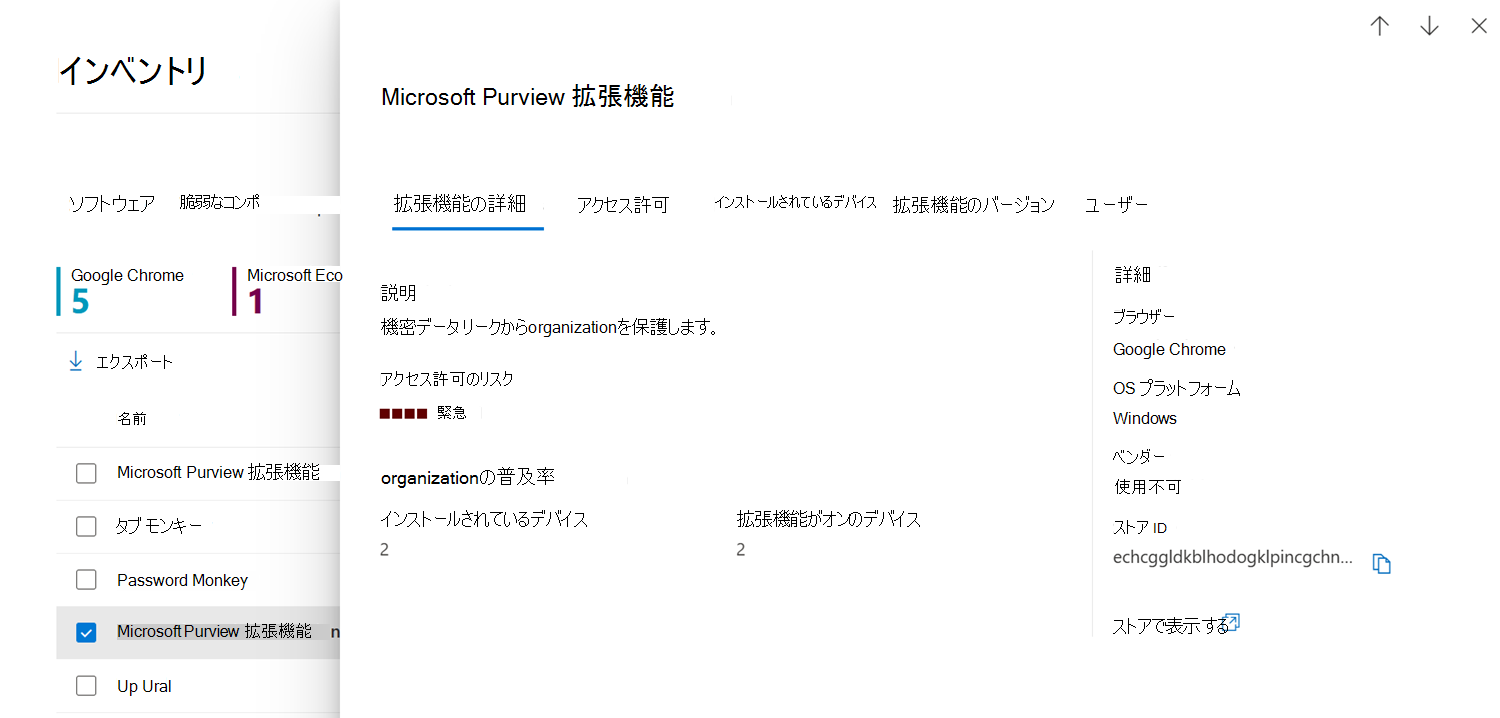The width and height of the screenshot is (1500, 718).
Task: Go to next item with down arrow
Action: (x=1429, y=27)
